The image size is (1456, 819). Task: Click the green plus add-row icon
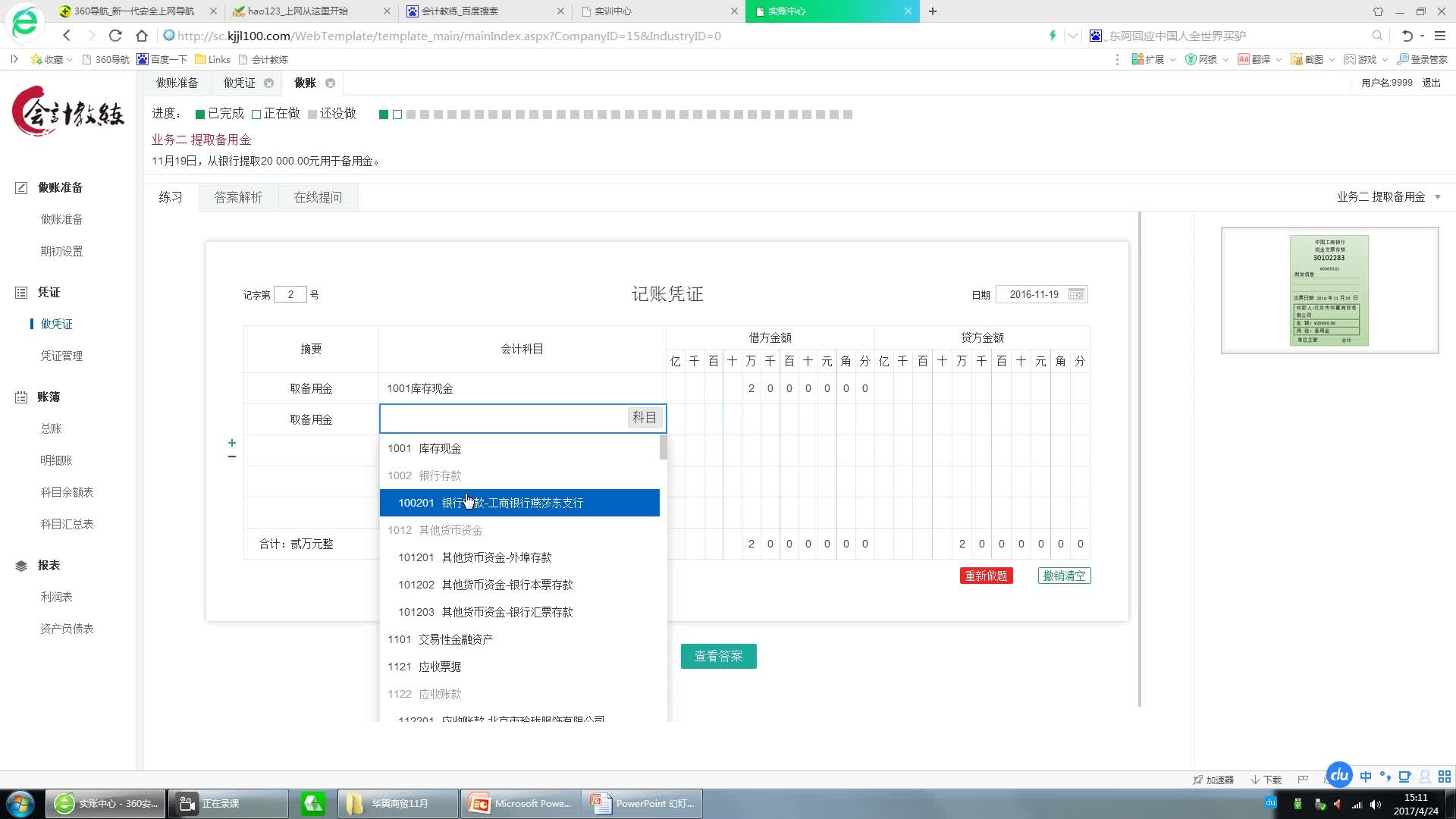click(232, 443)
